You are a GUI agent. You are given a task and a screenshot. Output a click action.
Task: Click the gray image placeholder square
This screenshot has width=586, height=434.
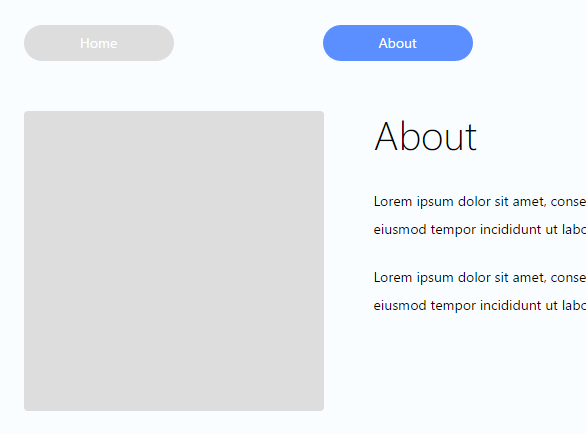(174, 261)
